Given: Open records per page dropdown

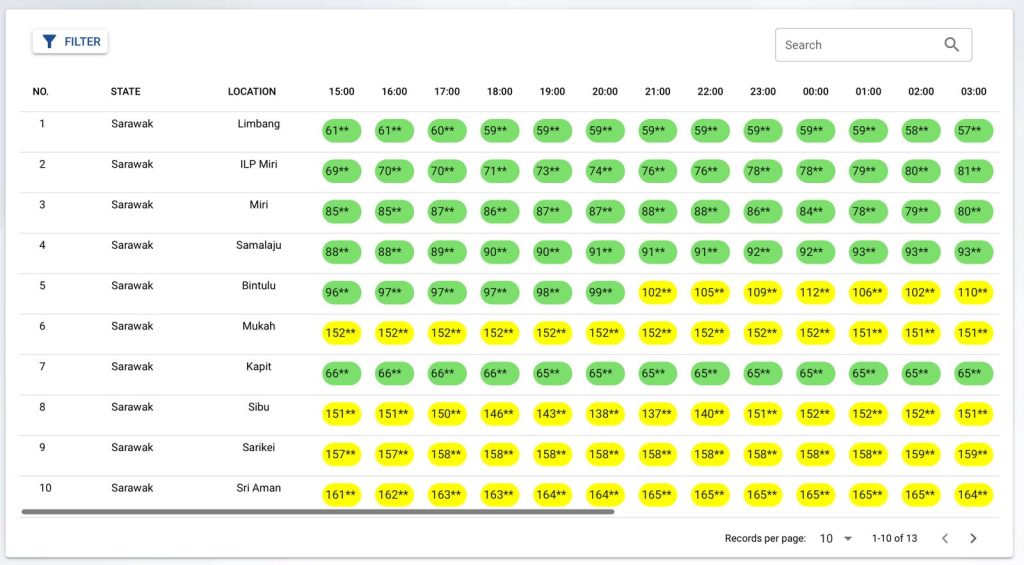Looking at the screenshot, I should 836,538.
